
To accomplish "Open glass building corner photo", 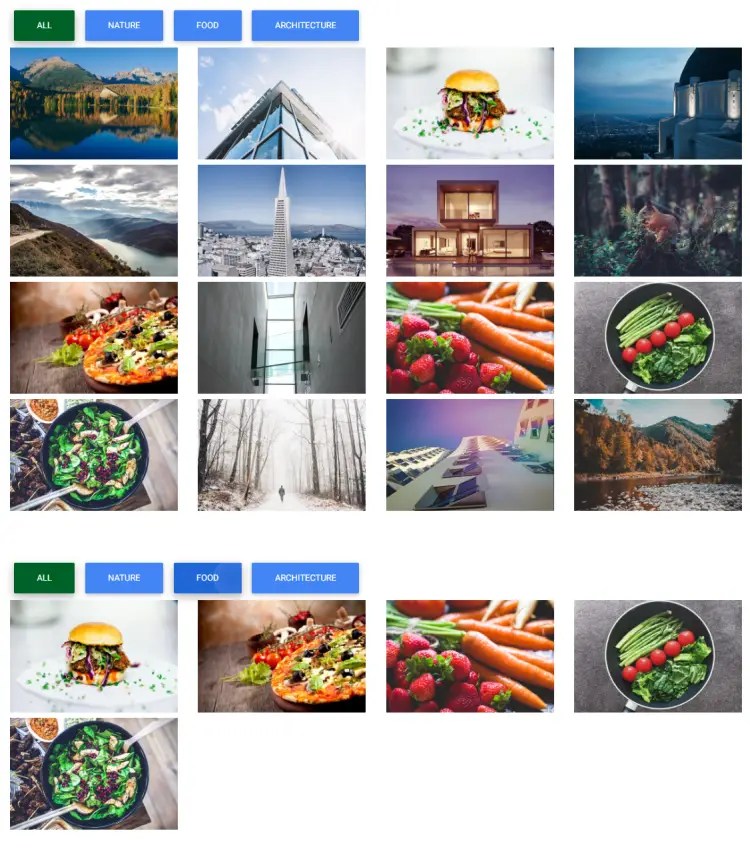I will [282, 103].
